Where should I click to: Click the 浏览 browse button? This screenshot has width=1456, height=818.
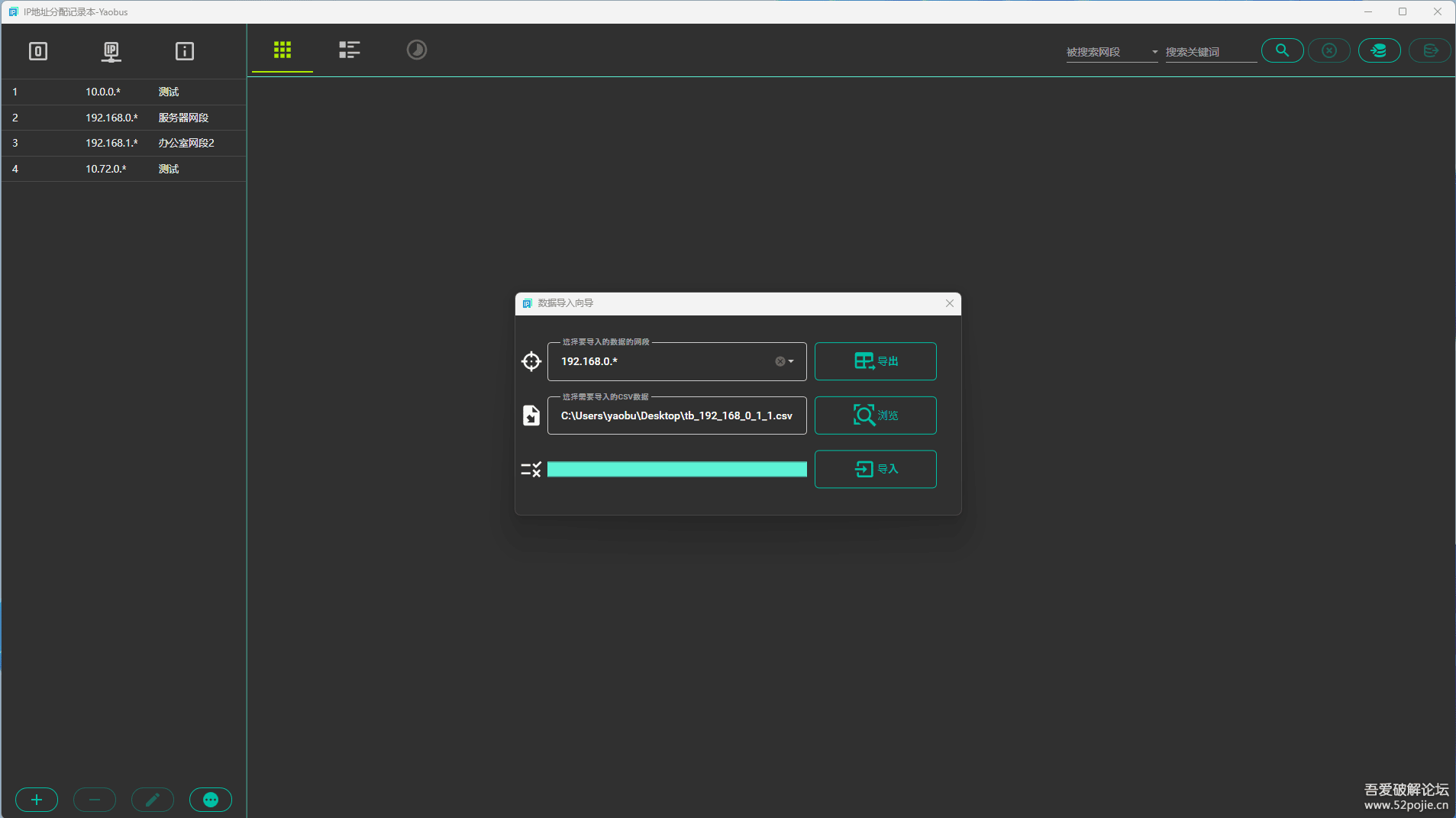coord(876,415)
